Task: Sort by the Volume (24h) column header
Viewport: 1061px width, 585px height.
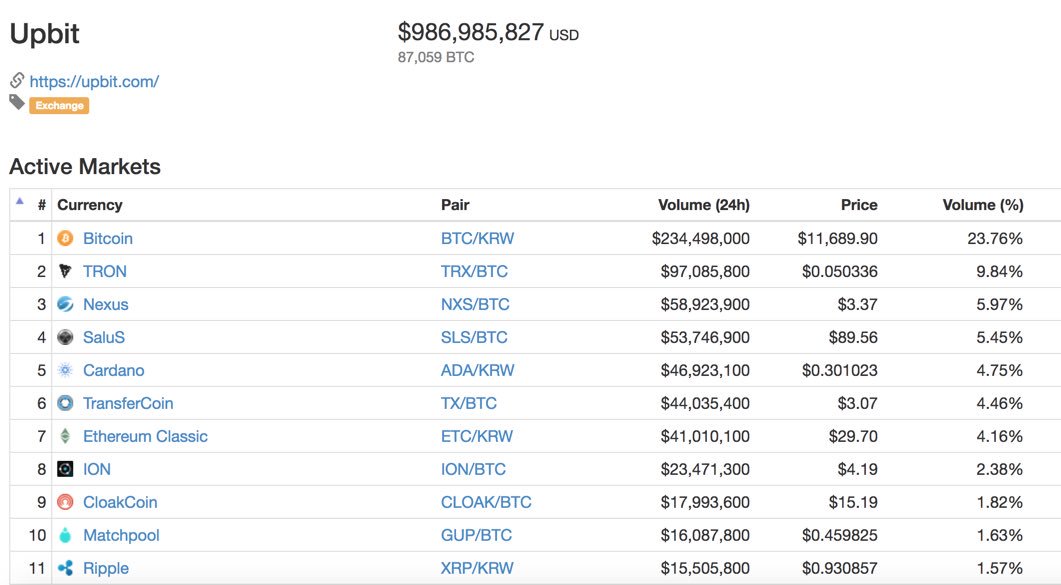Action: point(704,205)
